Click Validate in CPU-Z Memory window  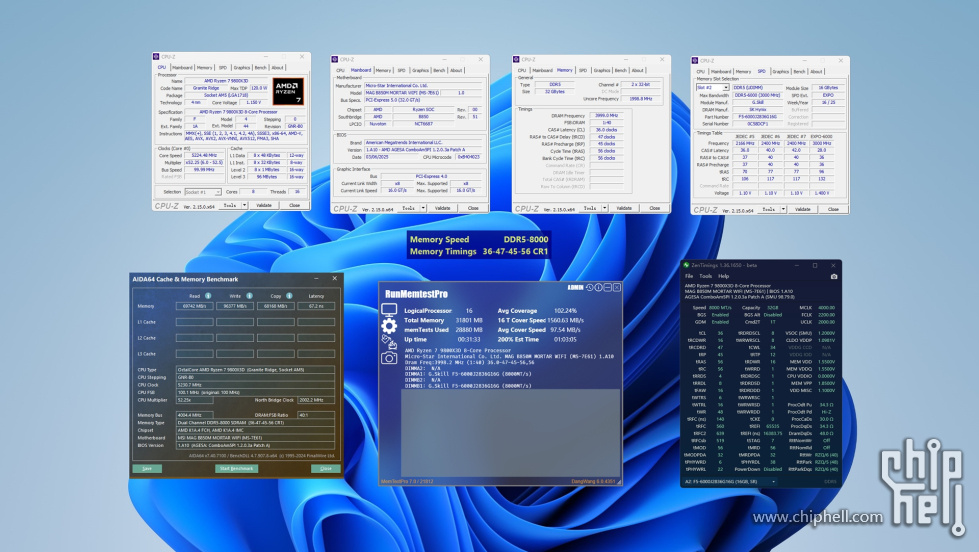coord(624,208)
